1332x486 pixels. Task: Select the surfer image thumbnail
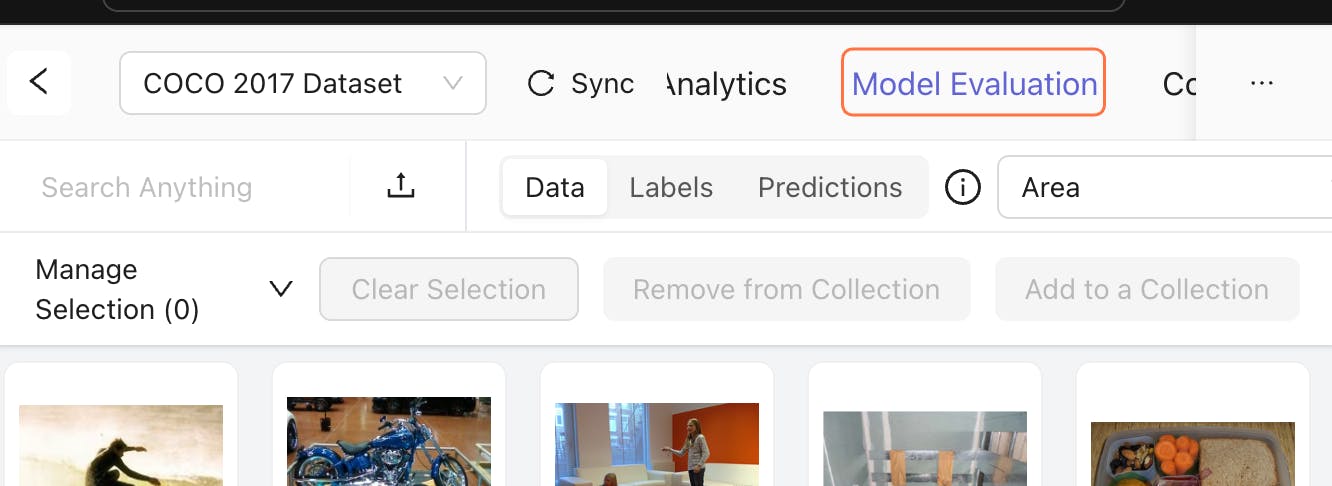coord(121,445)
